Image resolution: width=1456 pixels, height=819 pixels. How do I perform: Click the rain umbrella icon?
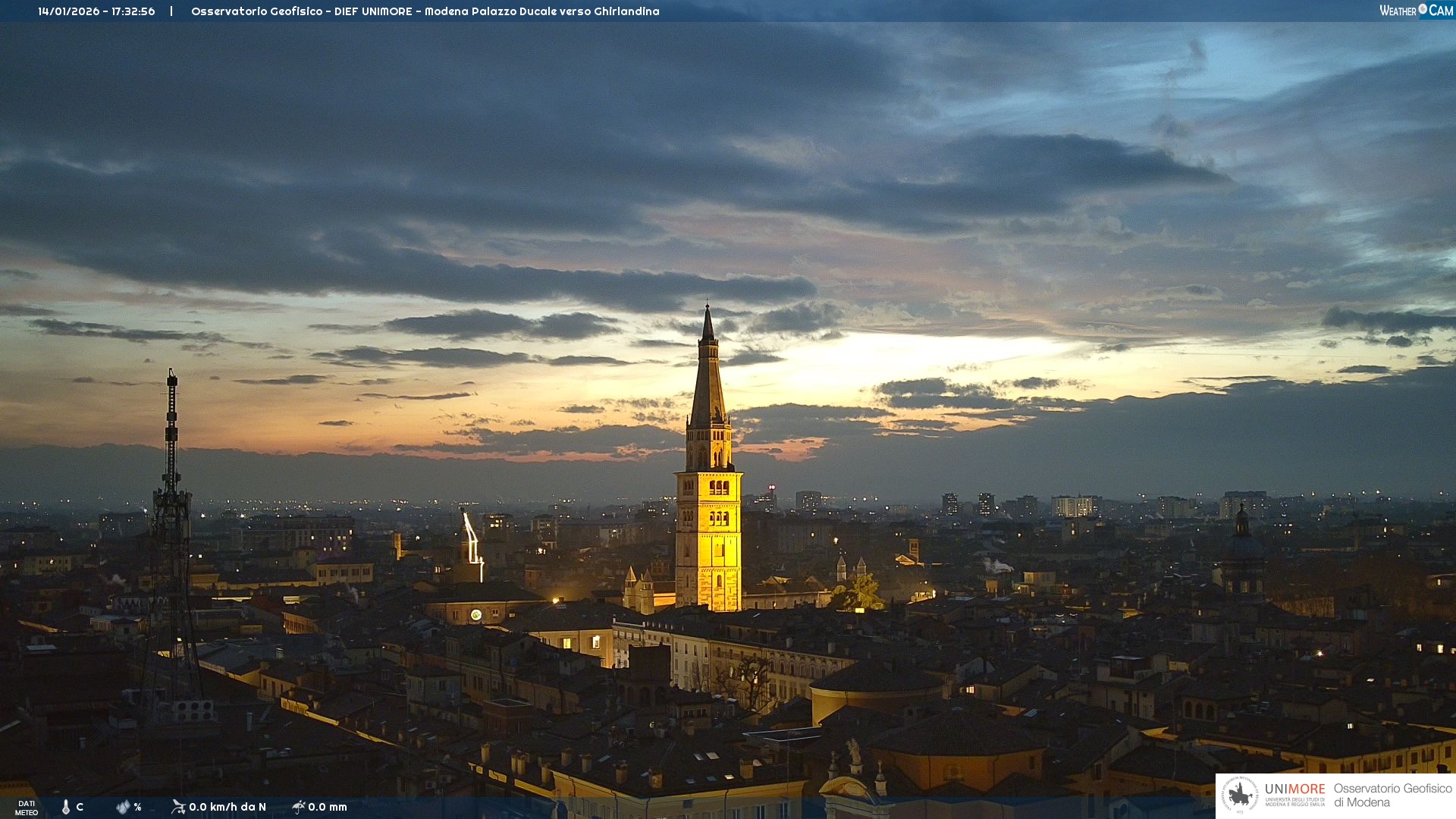[299, 807]
